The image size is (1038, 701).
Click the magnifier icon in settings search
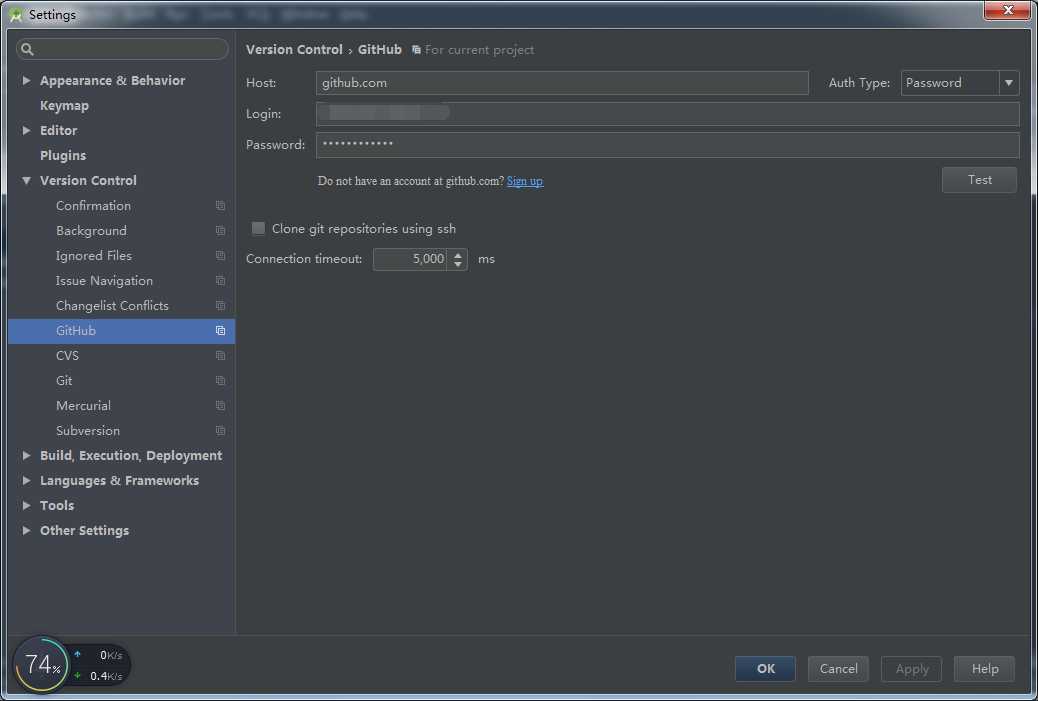coord(27,49)
